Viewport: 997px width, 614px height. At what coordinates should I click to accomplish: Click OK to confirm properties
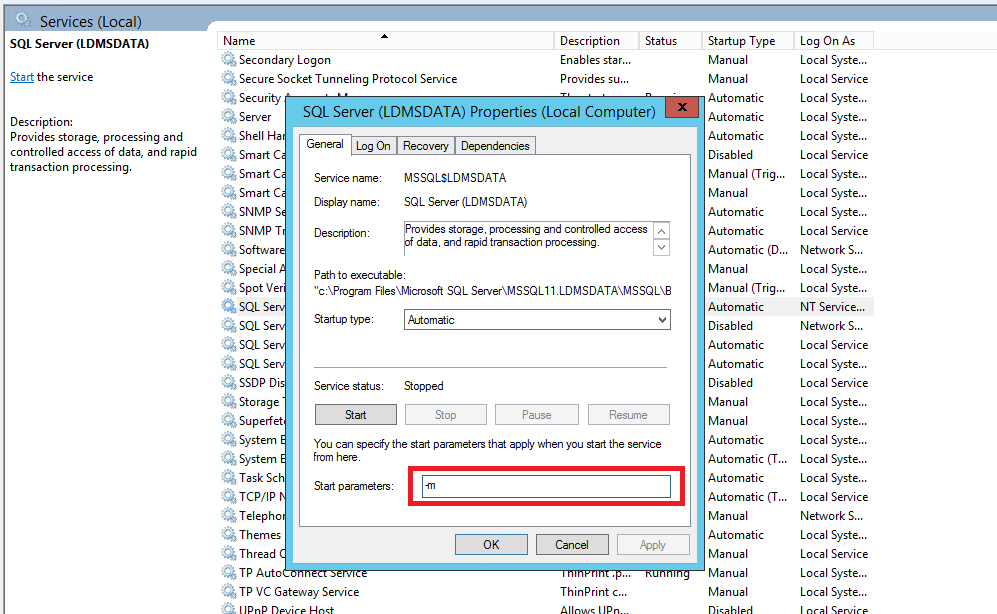click(491, 545)
